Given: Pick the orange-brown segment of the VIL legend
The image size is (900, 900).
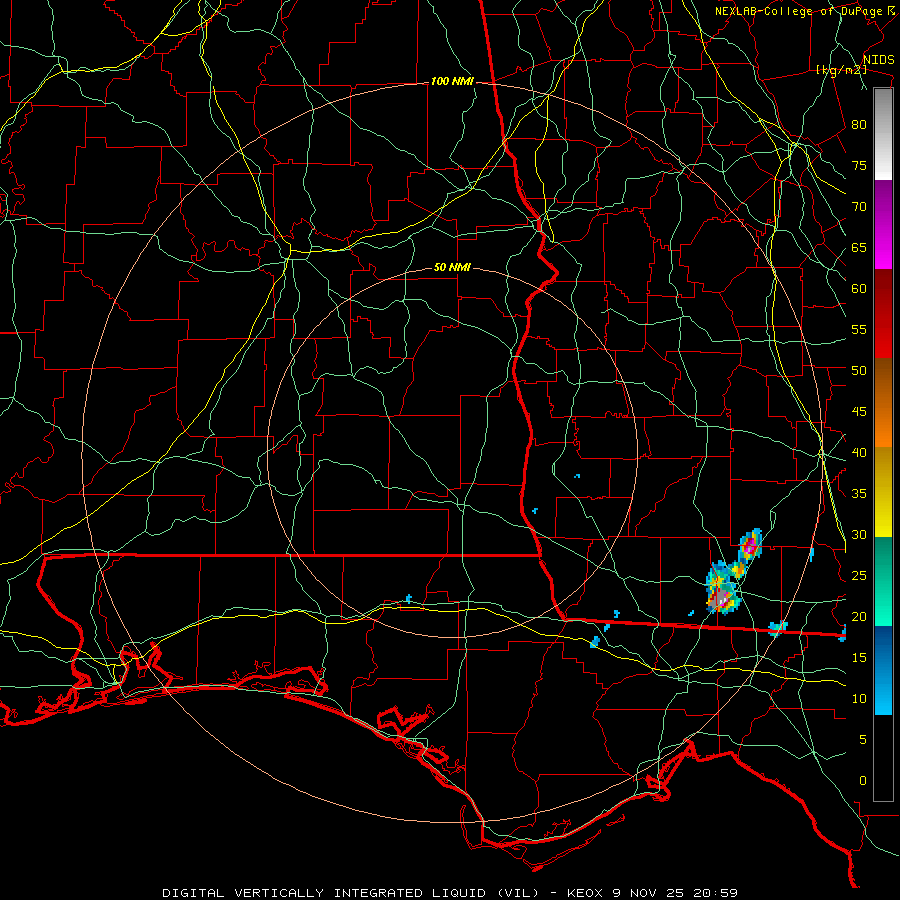Looking at the screenshot, I should (883, 404).
